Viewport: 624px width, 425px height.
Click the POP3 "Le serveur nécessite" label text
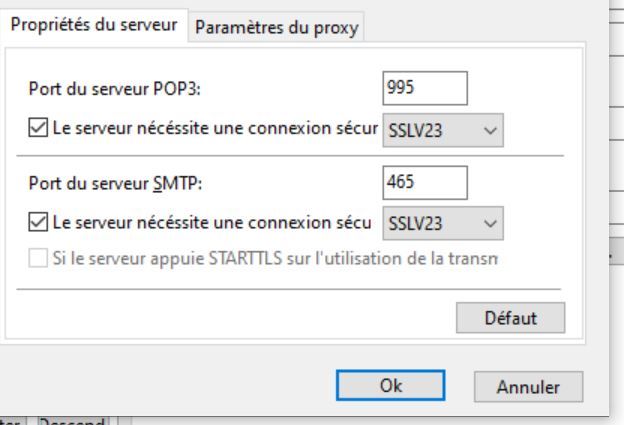point(212,130)
